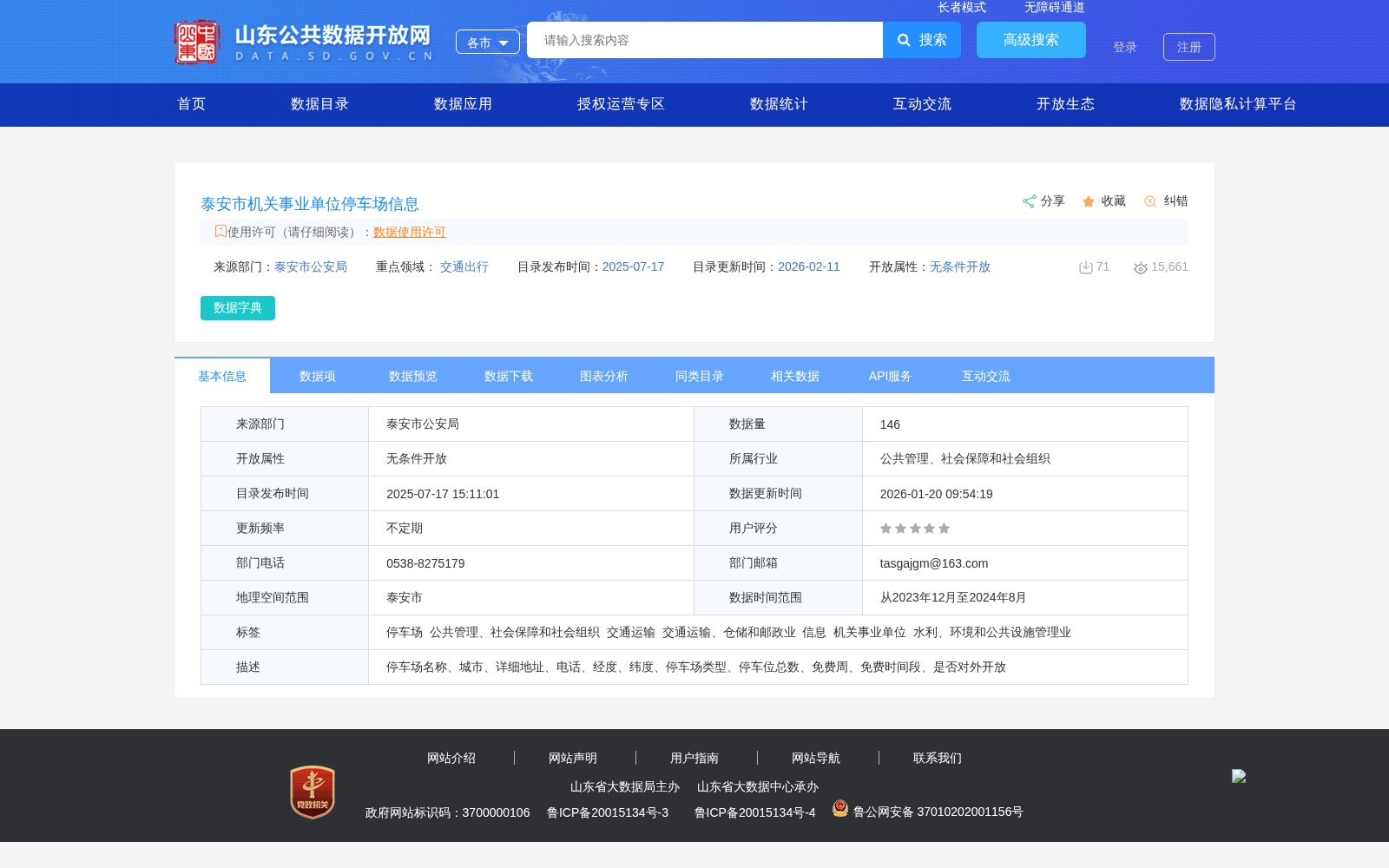
Task: Click the 登录 login link
Action: coord(1125,47)
